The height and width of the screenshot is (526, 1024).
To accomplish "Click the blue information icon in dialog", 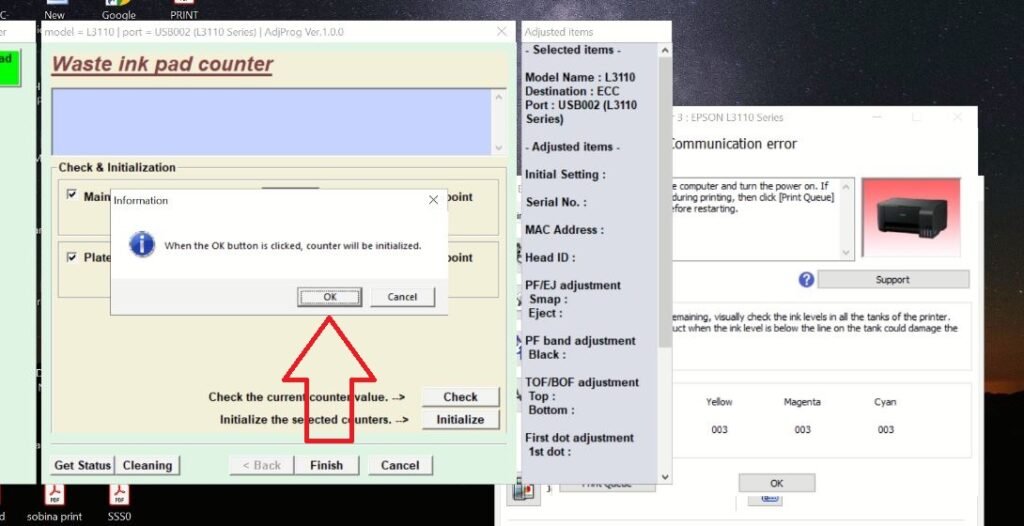I will click(x=142, y=244).
